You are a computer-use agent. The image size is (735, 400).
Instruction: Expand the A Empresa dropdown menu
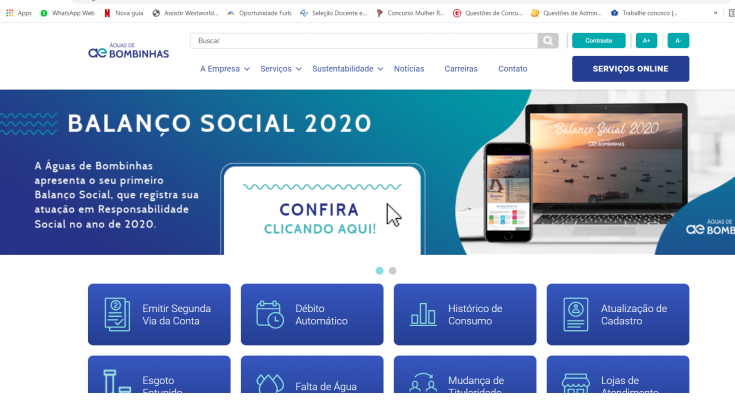[225, 69]
